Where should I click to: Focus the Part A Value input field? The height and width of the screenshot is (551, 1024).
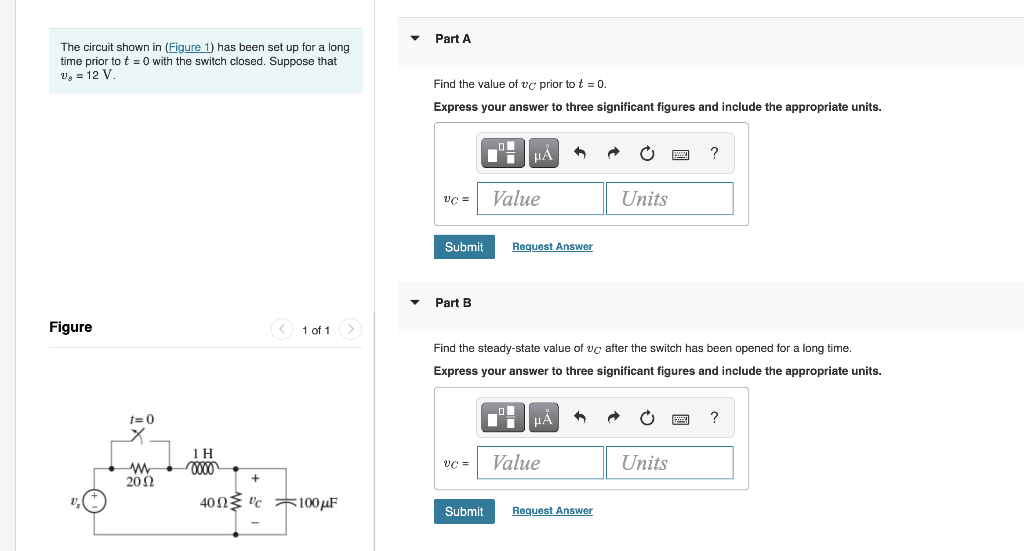pyautogui.click(x=540, y=198)
